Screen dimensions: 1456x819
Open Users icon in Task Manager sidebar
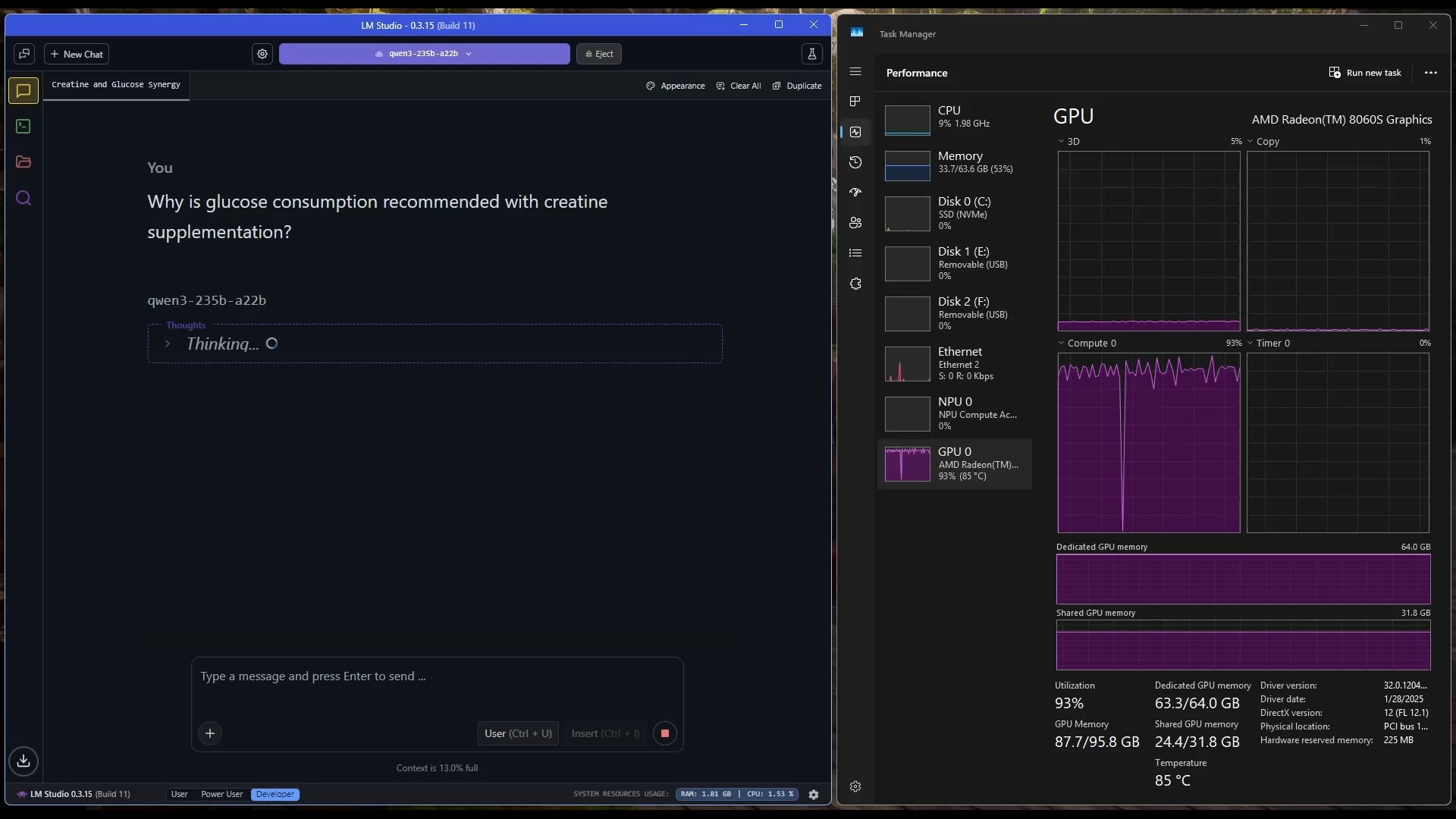pyautogui.click(x=855, y=223)
